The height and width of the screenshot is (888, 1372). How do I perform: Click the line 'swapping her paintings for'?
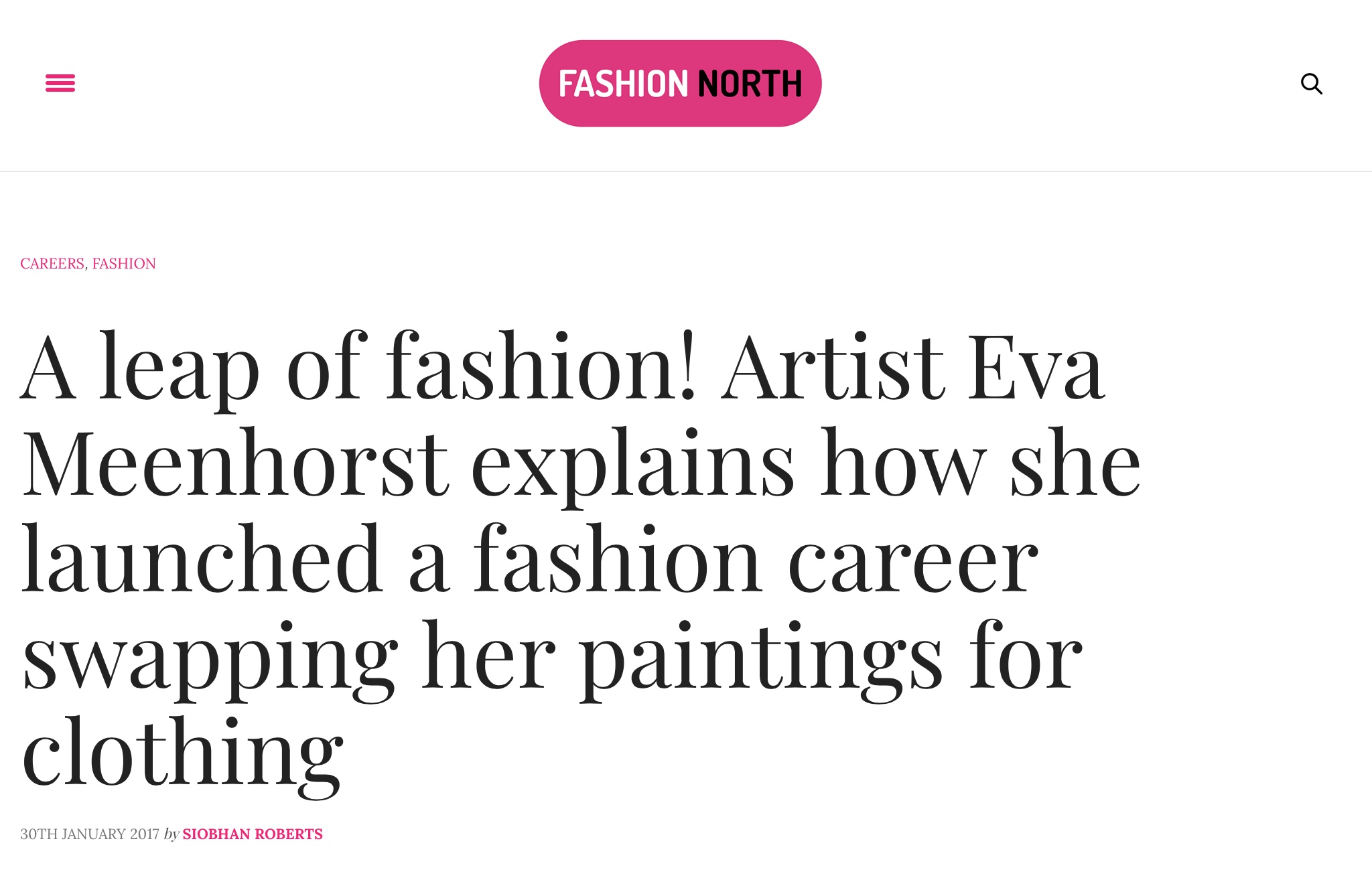coord(552,660)
